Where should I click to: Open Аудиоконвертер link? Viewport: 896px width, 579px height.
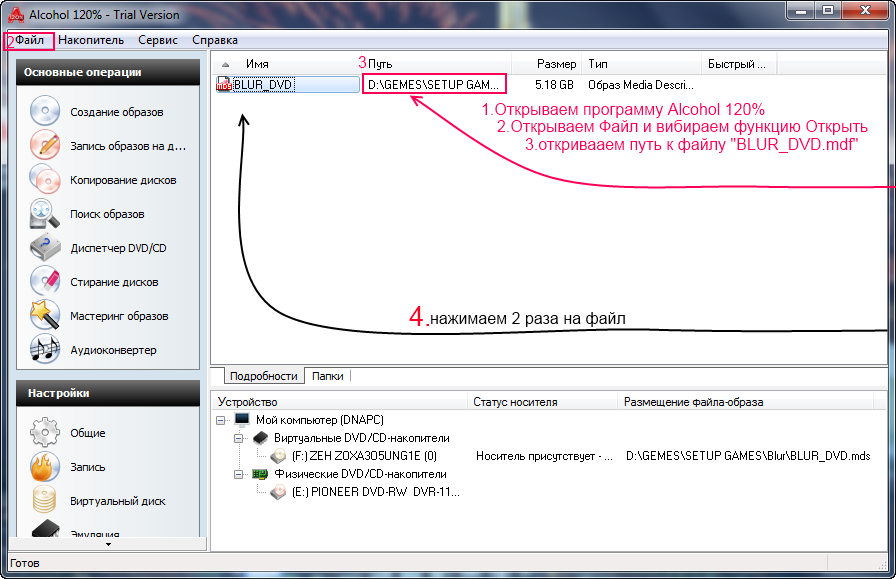[x=113, y=350]
